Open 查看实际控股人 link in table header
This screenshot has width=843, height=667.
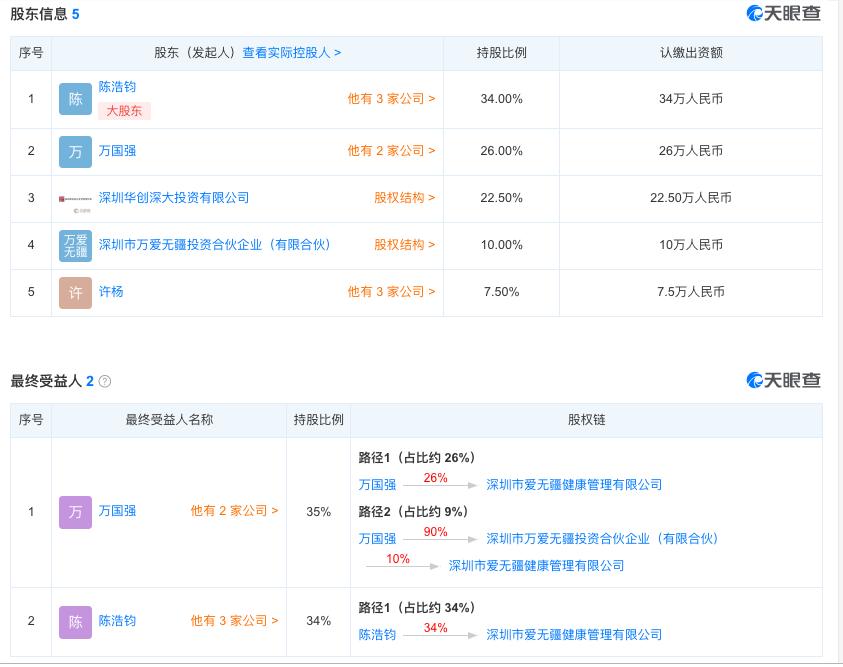(x=291, y=53)
